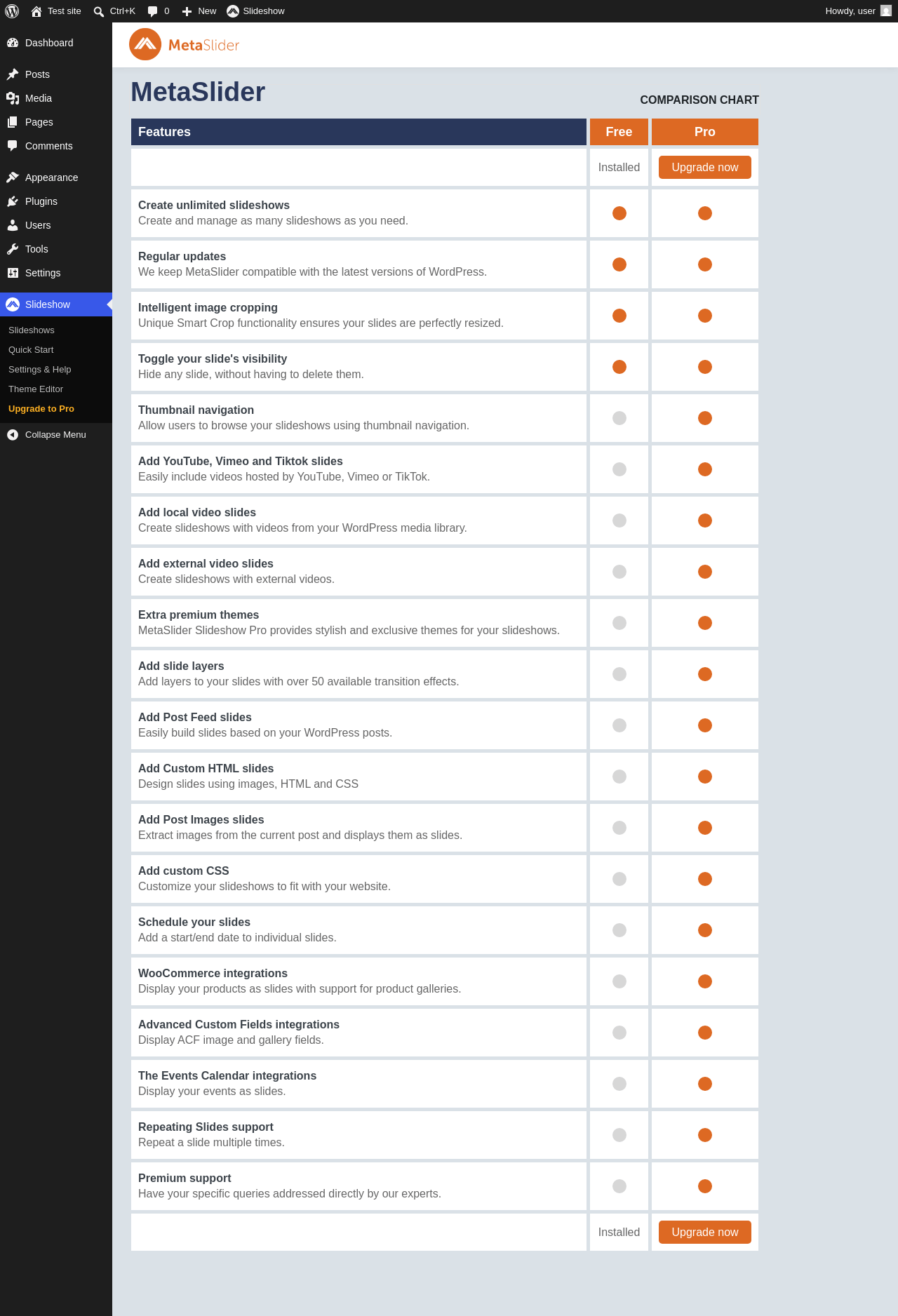Click the user avatar icon
898x1316 pixels.
[886, 11]
